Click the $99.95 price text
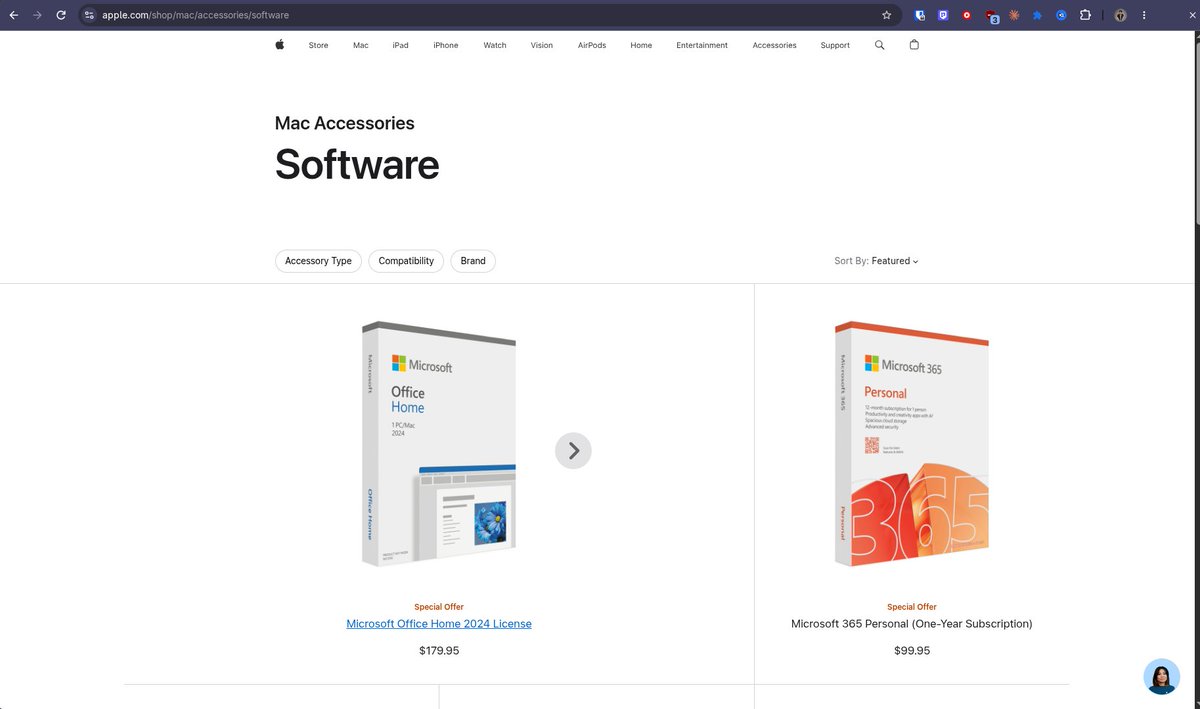 point(912,651)
